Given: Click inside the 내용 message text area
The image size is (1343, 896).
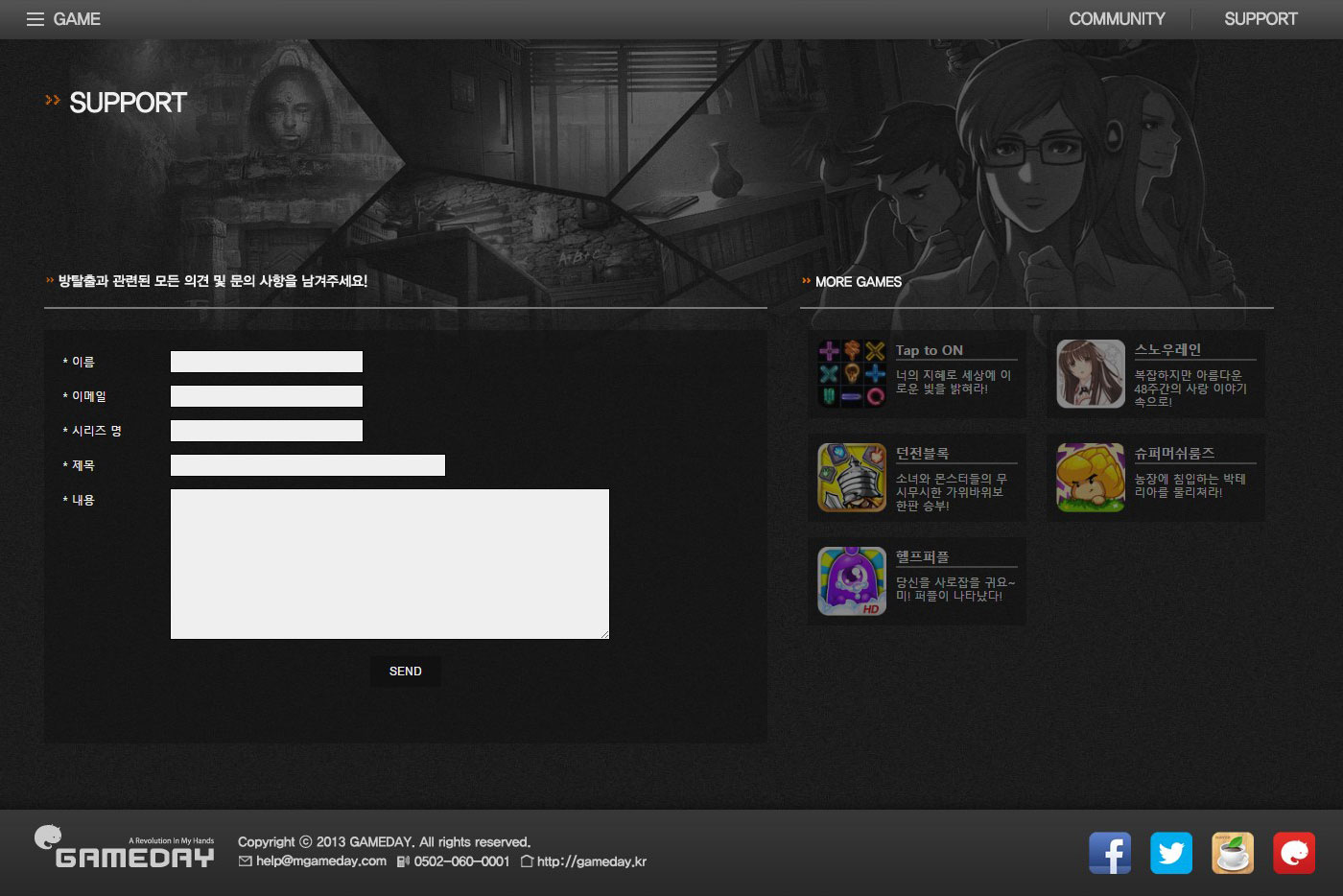Looking at the screenshot, I should pyautogui.click(x=389, y=564).
